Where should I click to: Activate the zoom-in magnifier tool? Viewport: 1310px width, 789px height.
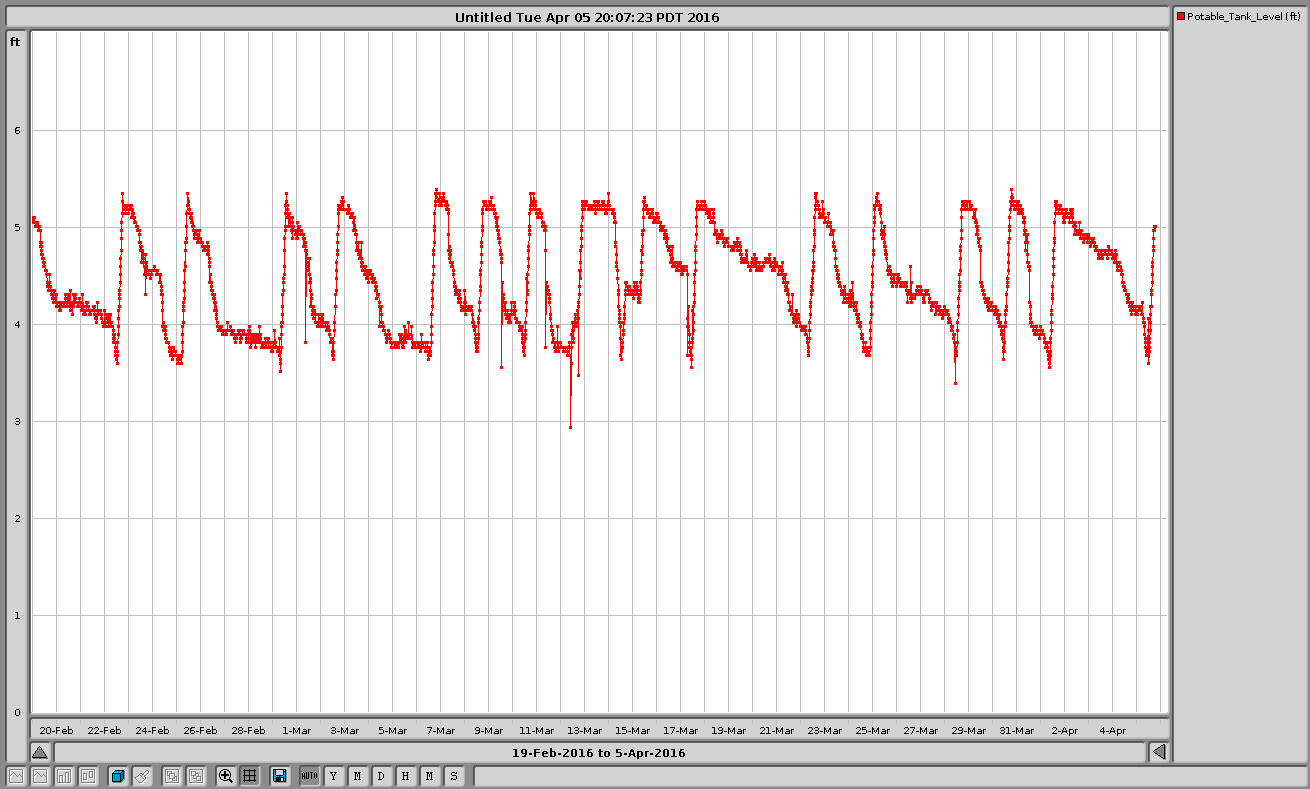[226, 776]
